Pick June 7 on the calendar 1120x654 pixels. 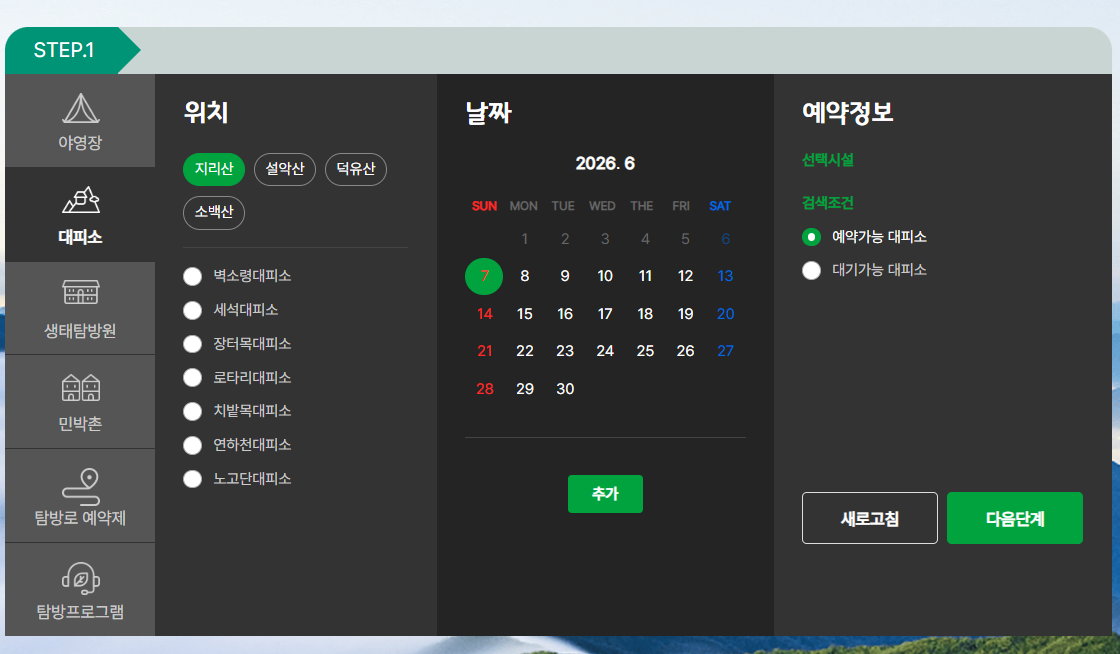click(484, 276)
